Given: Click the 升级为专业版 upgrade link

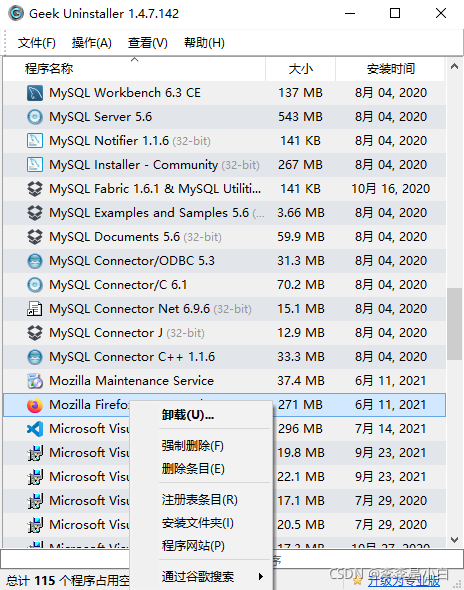Looking at the screenshot, I should click(404, 581).
